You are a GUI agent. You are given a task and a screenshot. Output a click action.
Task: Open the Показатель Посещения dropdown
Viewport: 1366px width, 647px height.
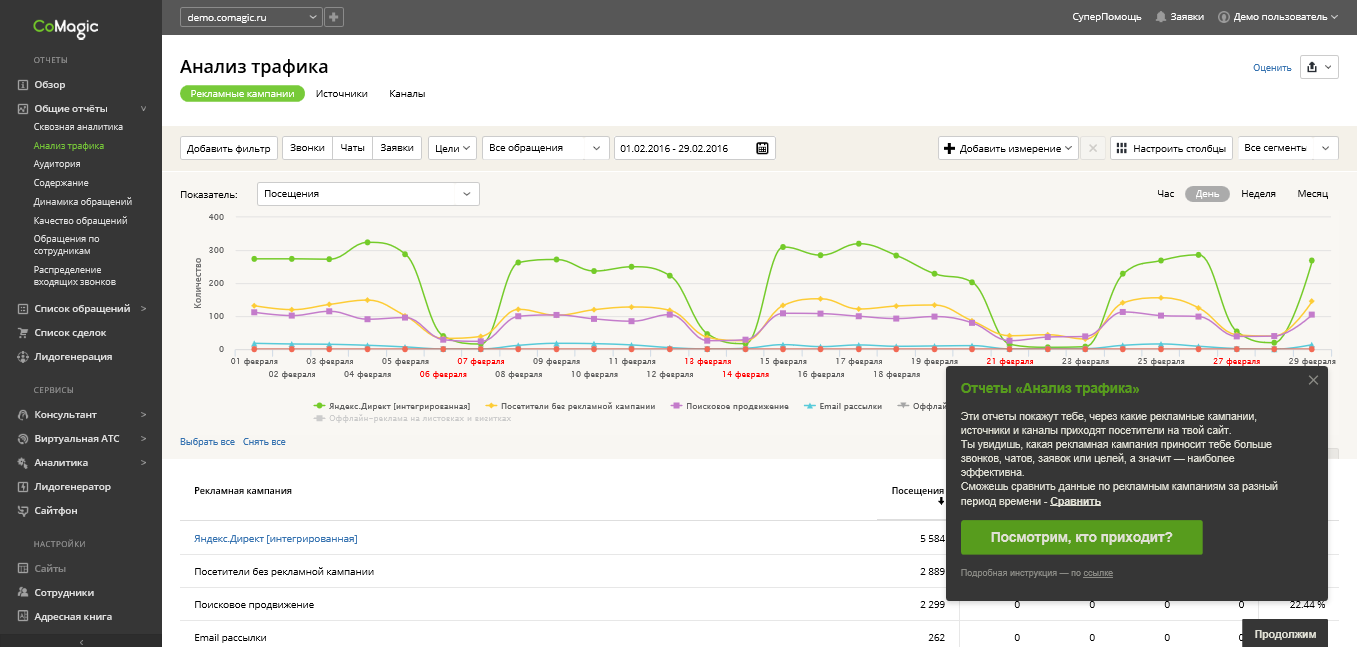pos(368,194)
